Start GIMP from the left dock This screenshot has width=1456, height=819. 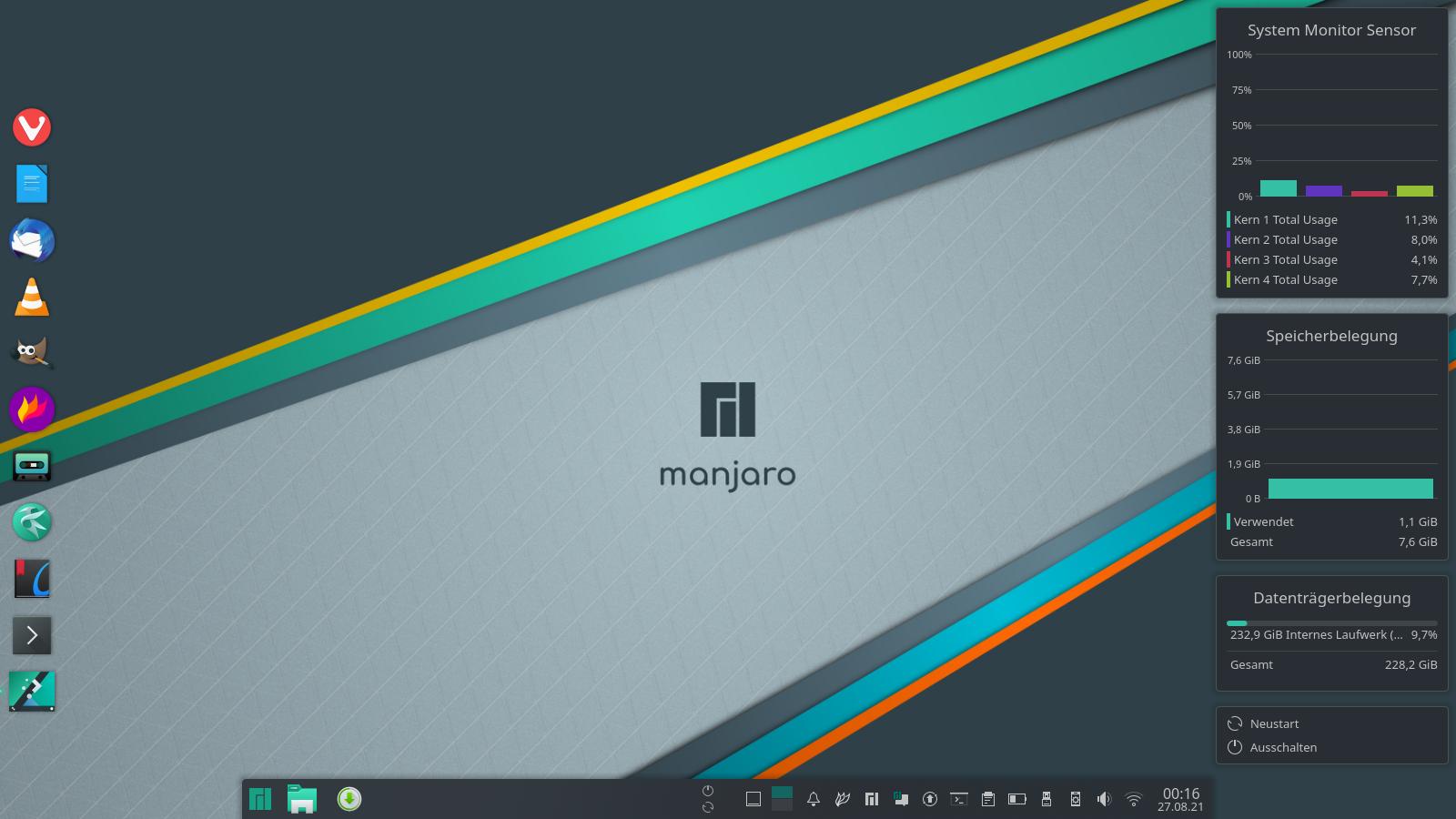[x=32, y=353]
